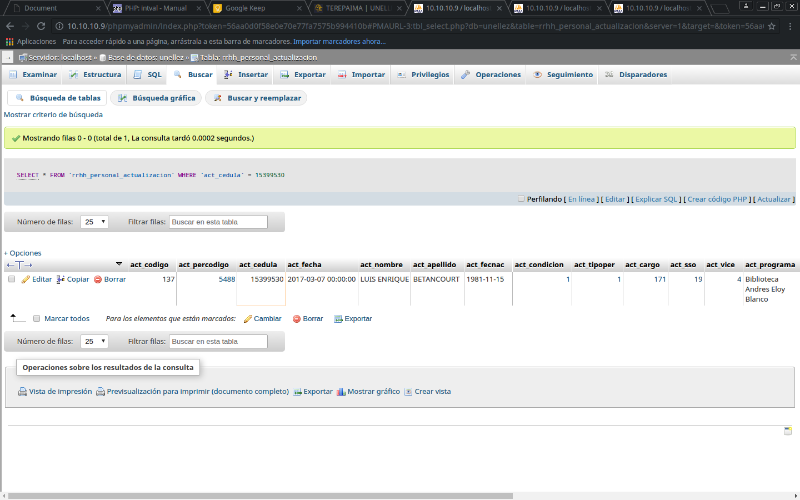Click the horizontal scrollbar at page bottom

(x=260, y=496)
